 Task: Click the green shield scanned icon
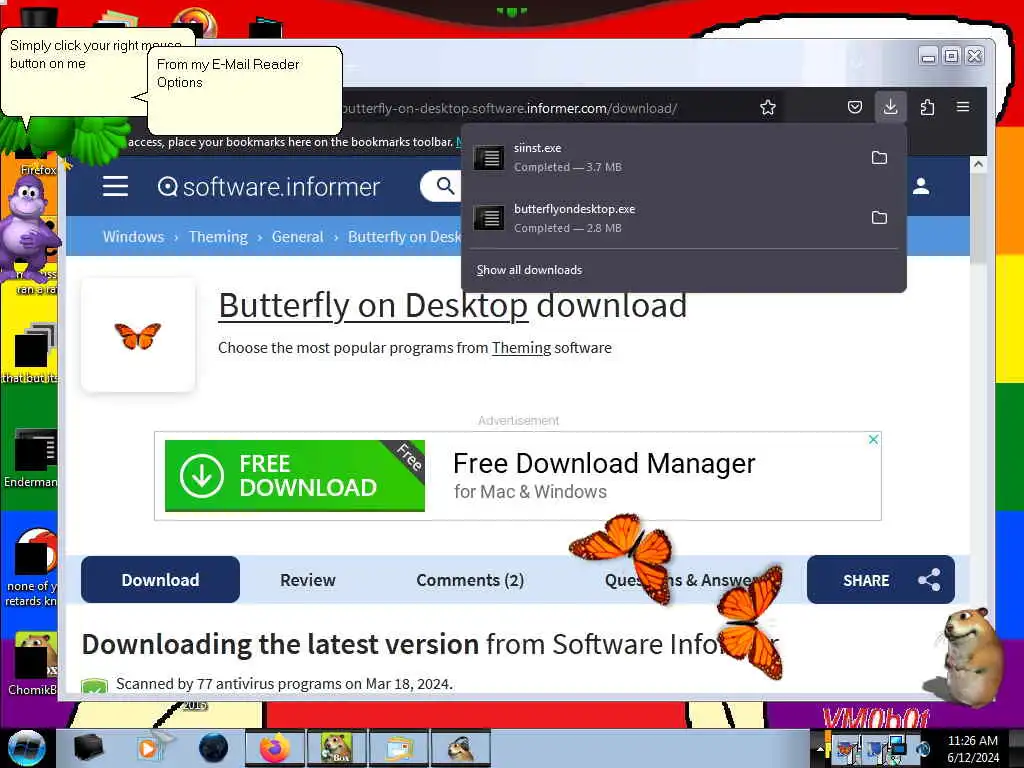click(x=95, y=686)
